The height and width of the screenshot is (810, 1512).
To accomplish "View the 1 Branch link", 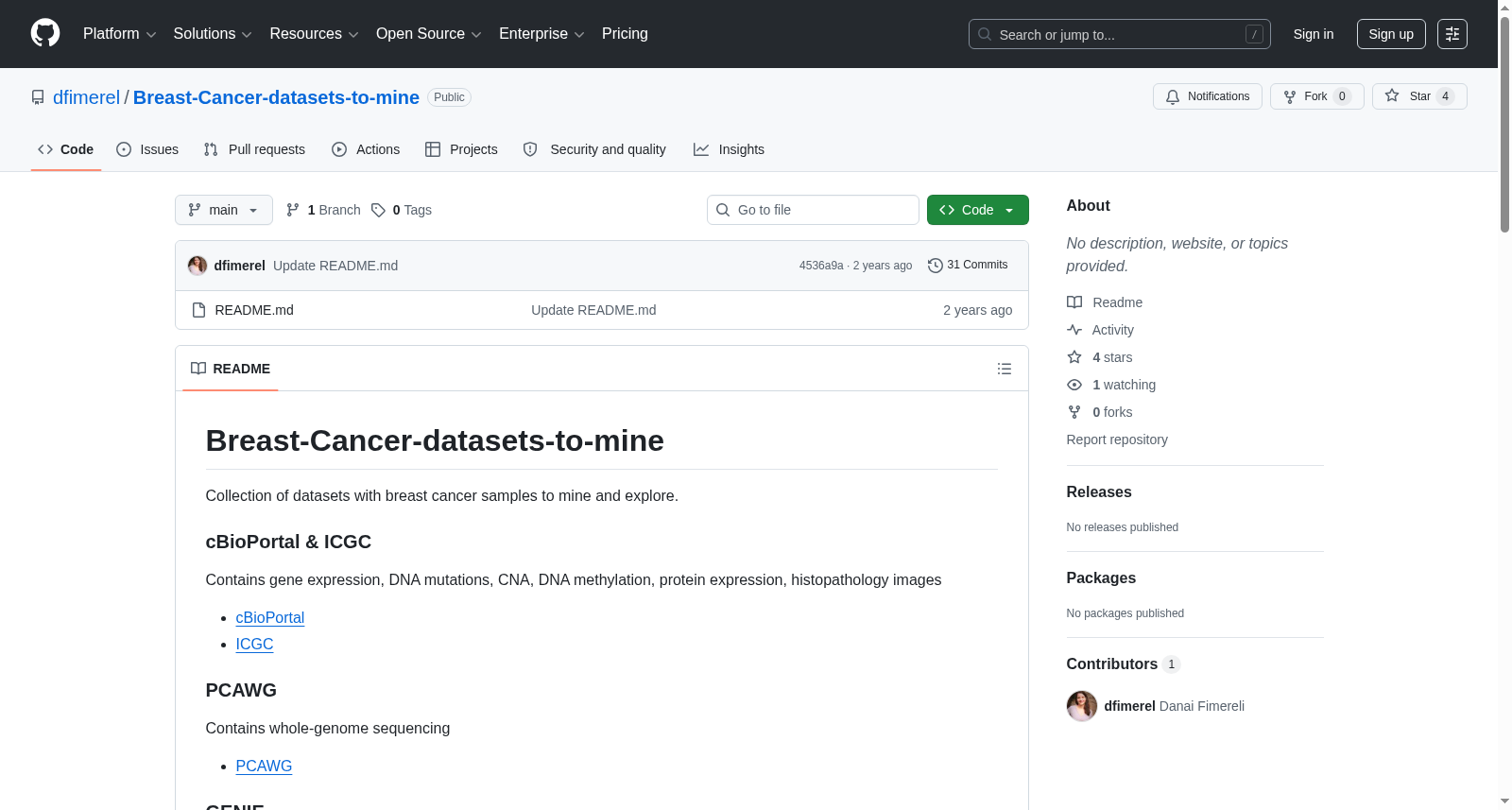I will pos(323,210).
